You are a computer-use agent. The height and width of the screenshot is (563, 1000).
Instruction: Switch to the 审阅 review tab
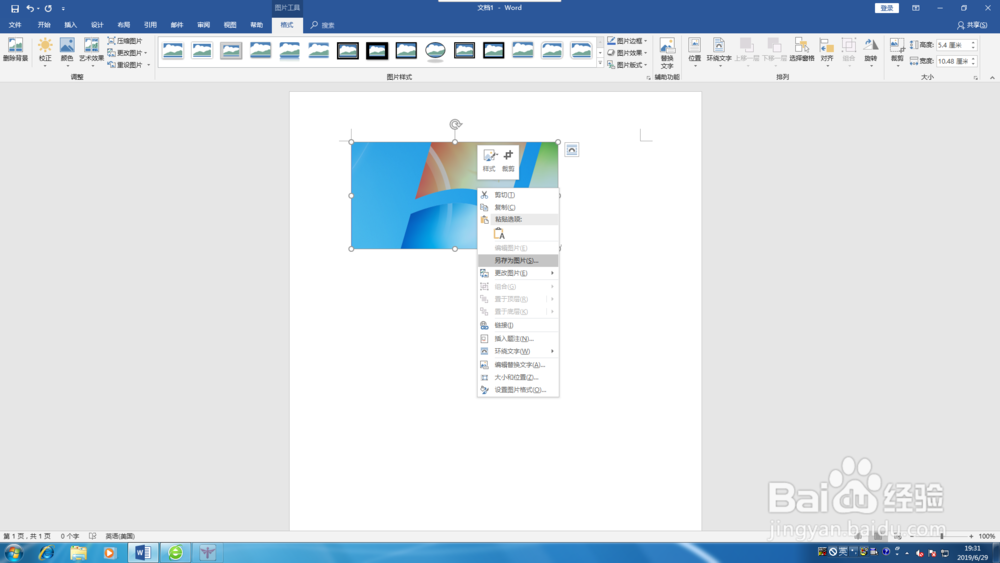(203, 25)
